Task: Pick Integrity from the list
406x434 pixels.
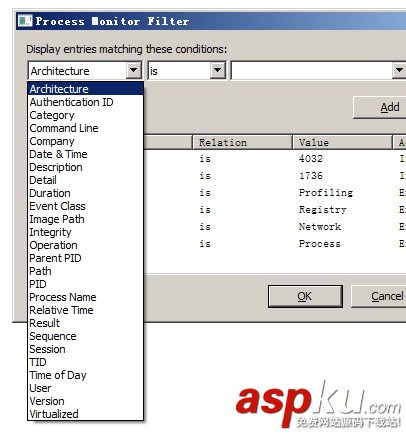Action: (x=85, y=232)
